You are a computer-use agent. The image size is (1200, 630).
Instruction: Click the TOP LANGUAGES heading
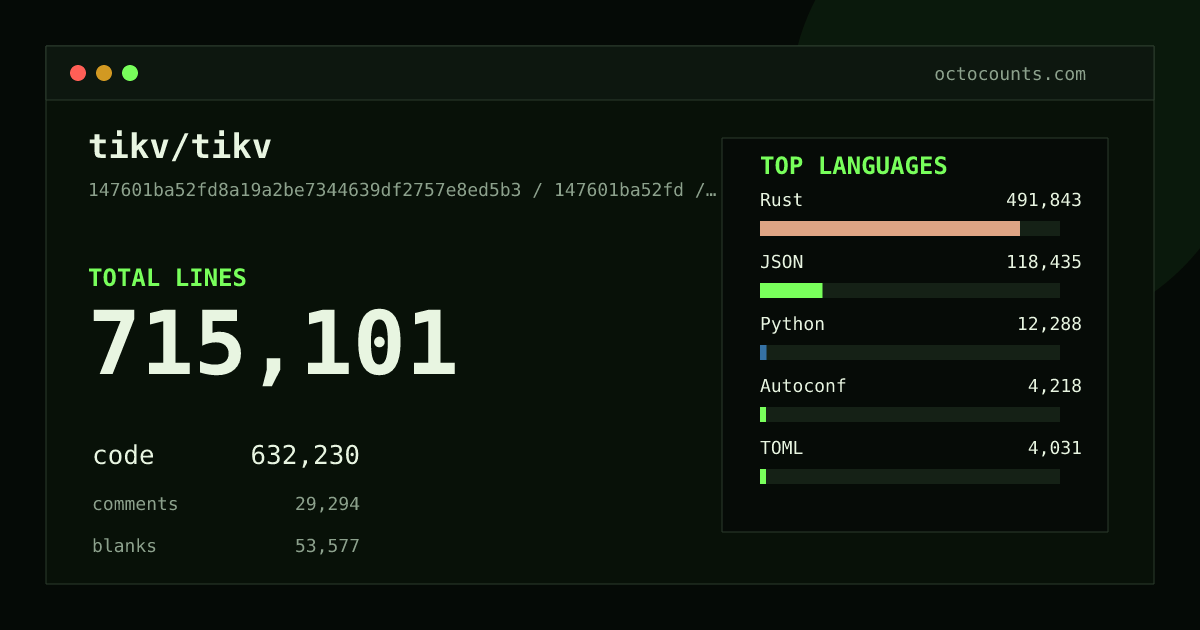click(x=853, y=166)
